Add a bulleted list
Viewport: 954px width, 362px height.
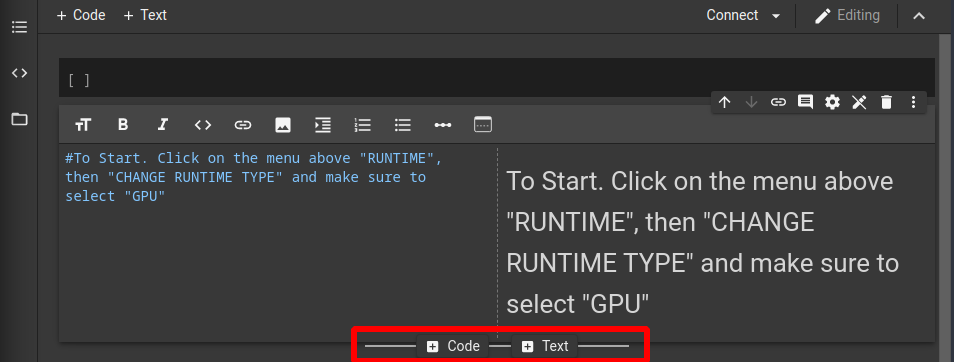tap(402, 125)
